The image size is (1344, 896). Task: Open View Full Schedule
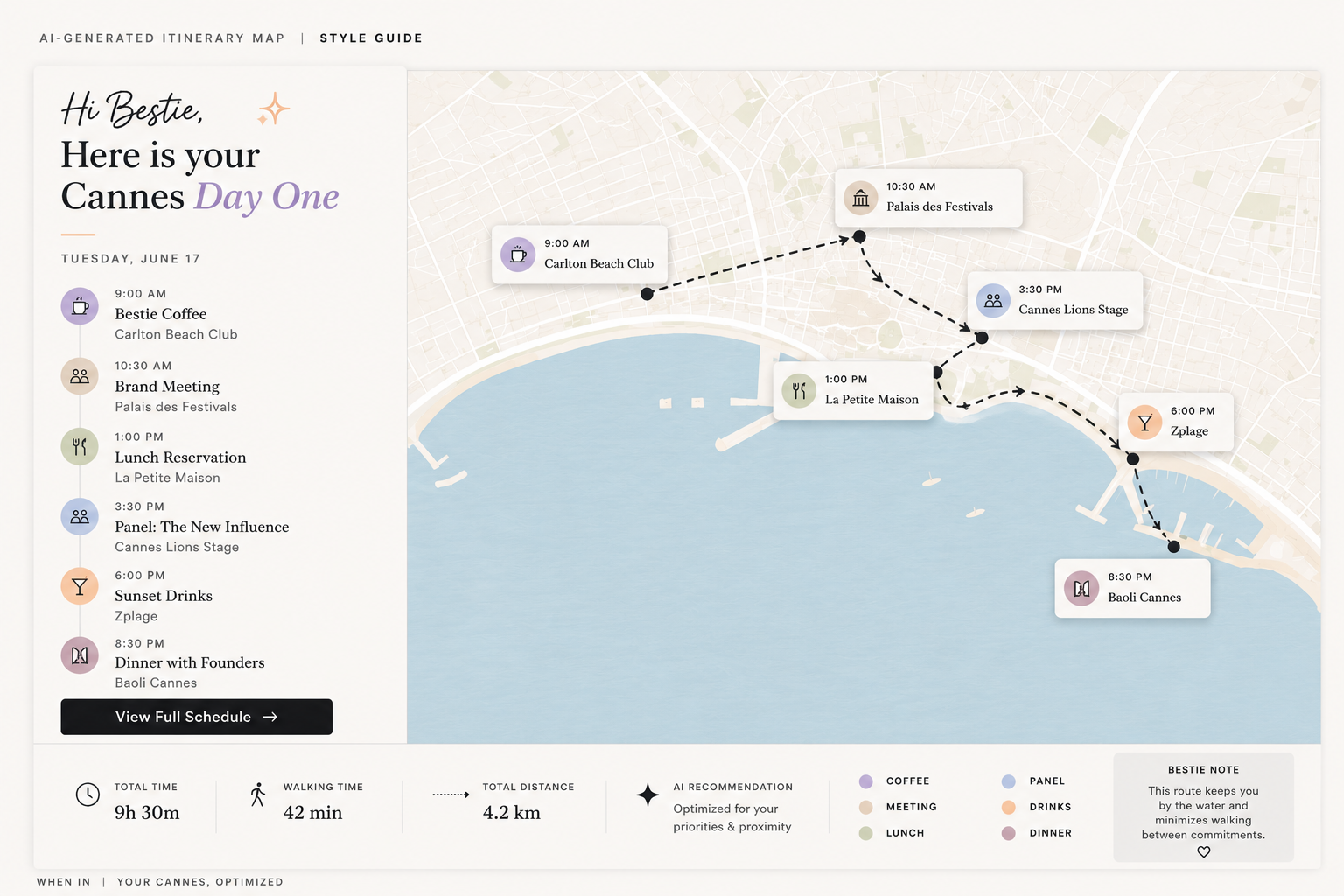pyautogui.click(x=197, y=717)
